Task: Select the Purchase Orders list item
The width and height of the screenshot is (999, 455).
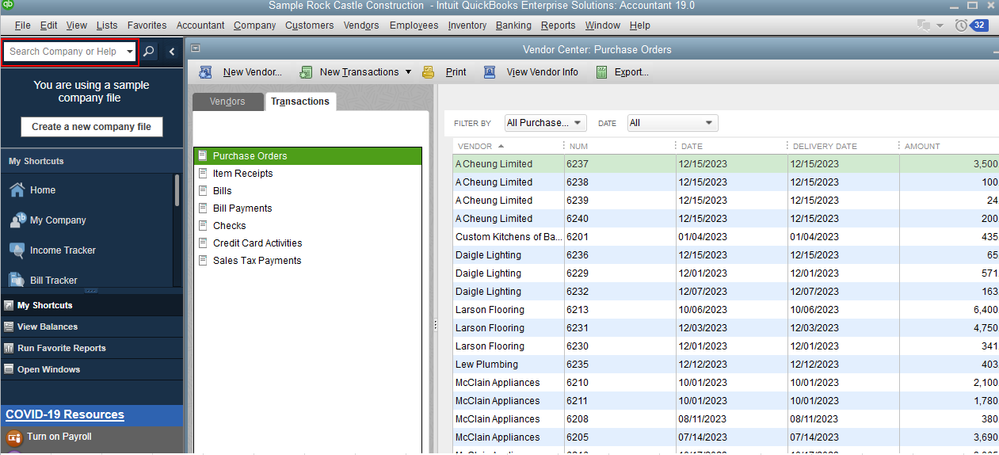Action: click(x=308, y=155)
